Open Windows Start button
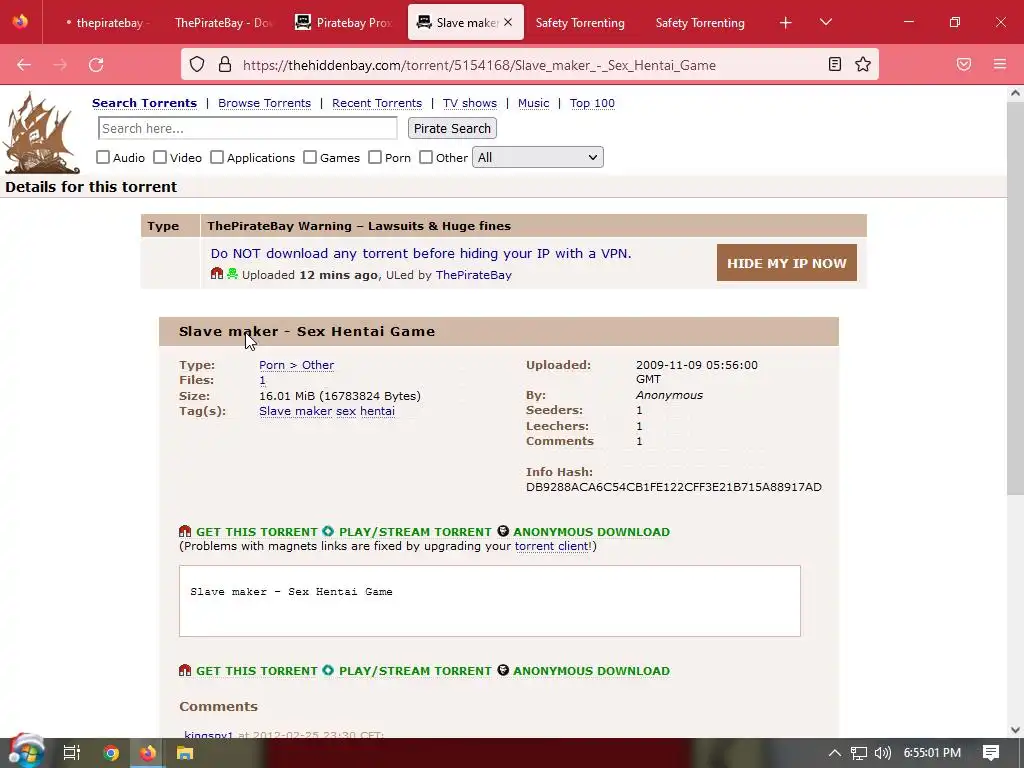Image resolution: width=1024 pixels, height=768 pixels. [26, 752]
